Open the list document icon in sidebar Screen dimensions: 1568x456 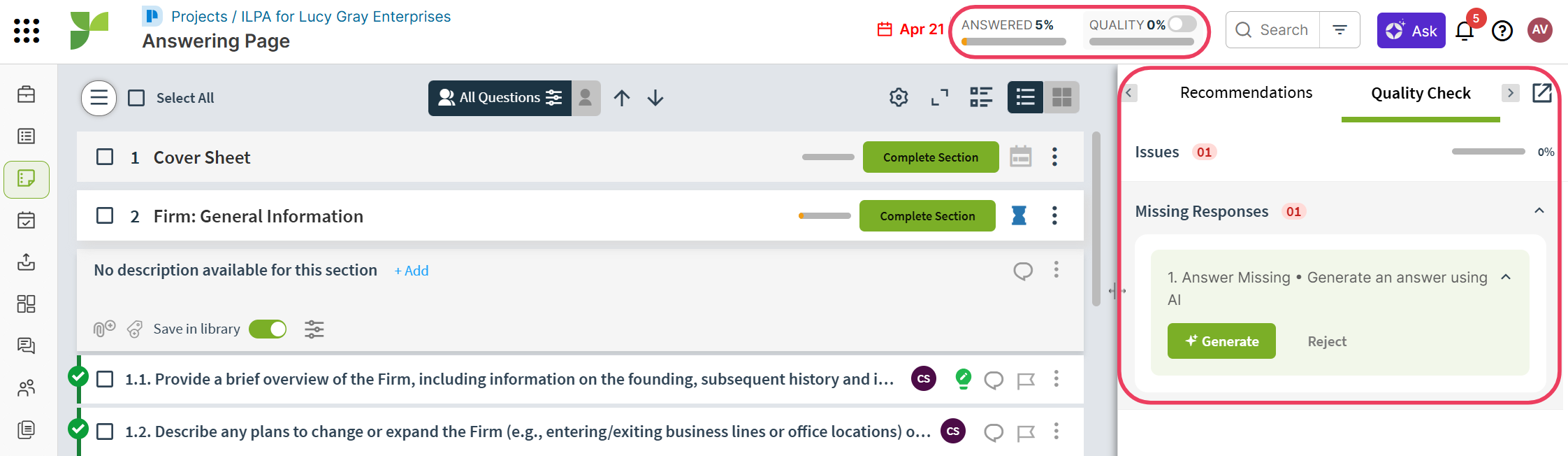(27, 136)
